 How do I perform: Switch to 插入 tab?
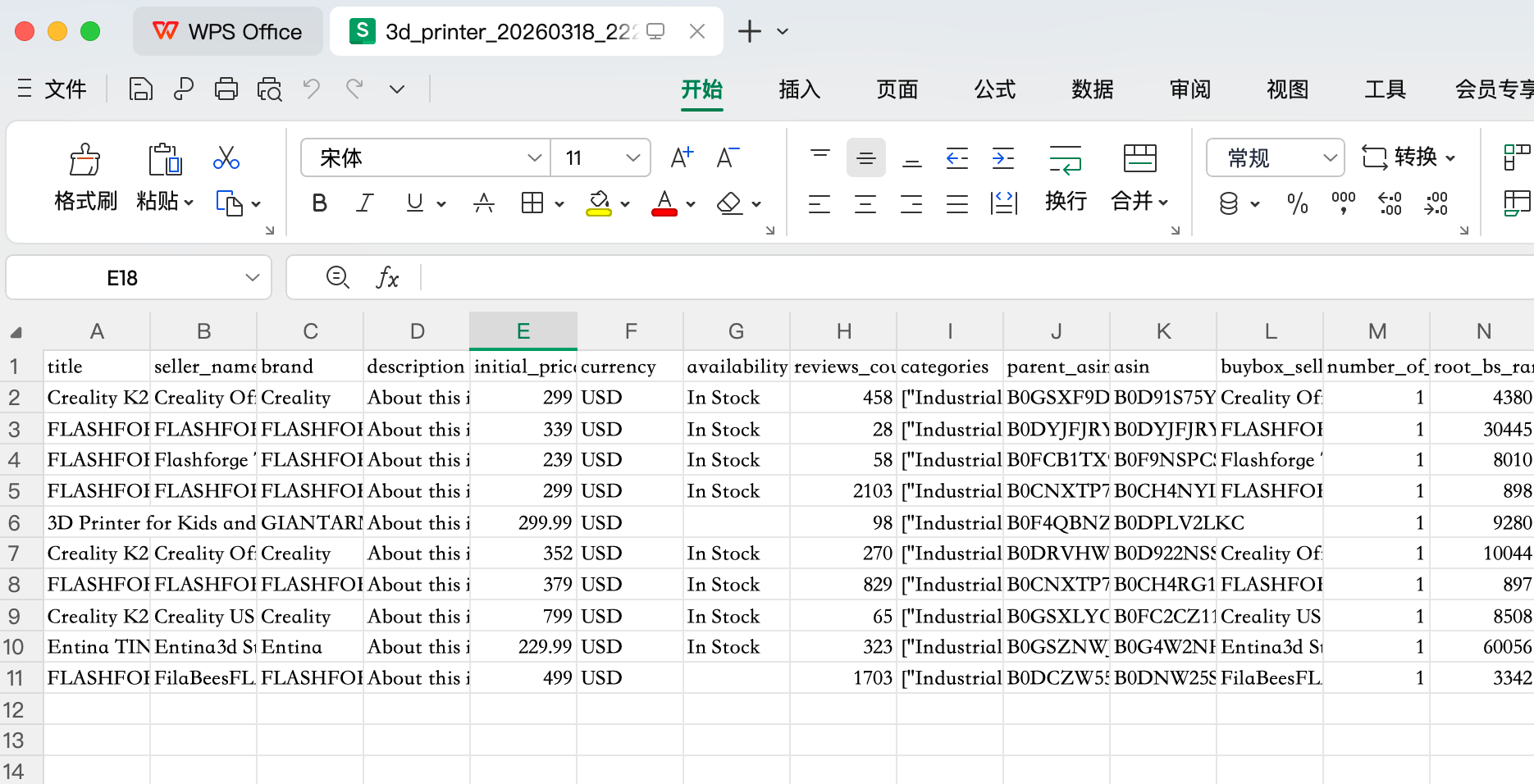pyautogui.click(x=800, y=89)
